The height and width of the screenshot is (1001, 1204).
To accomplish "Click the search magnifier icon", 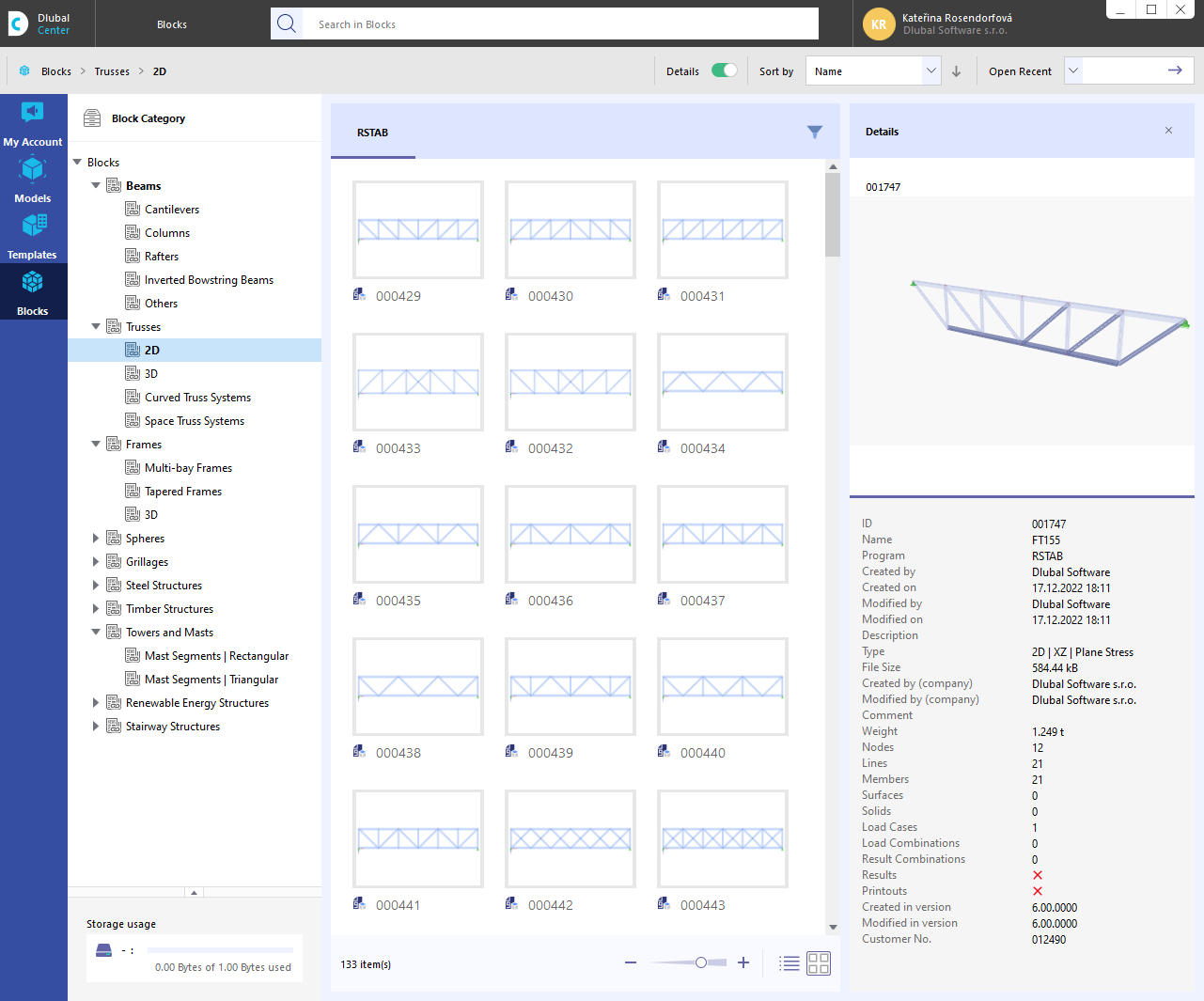I will [x=288, y=23].
